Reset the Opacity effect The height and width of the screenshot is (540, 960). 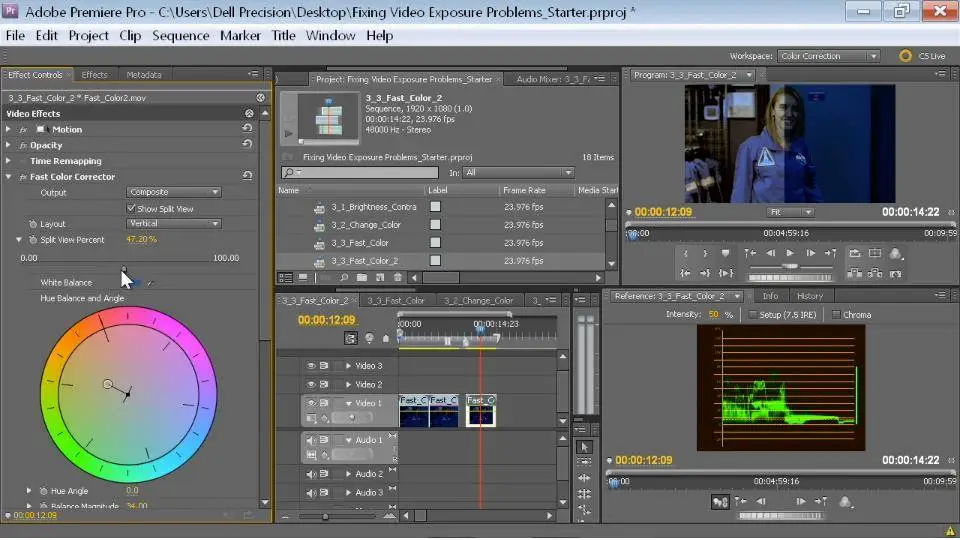coord(247,144)
